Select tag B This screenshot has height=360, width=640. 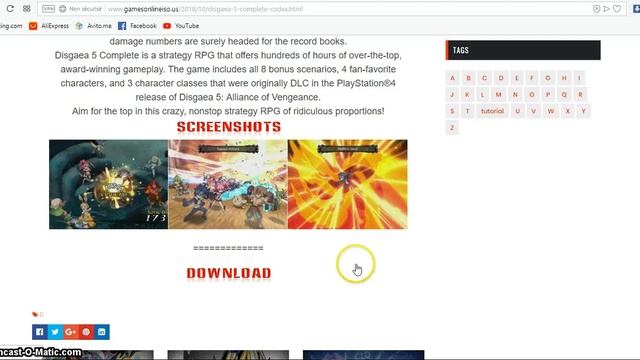tap(469, 78)
